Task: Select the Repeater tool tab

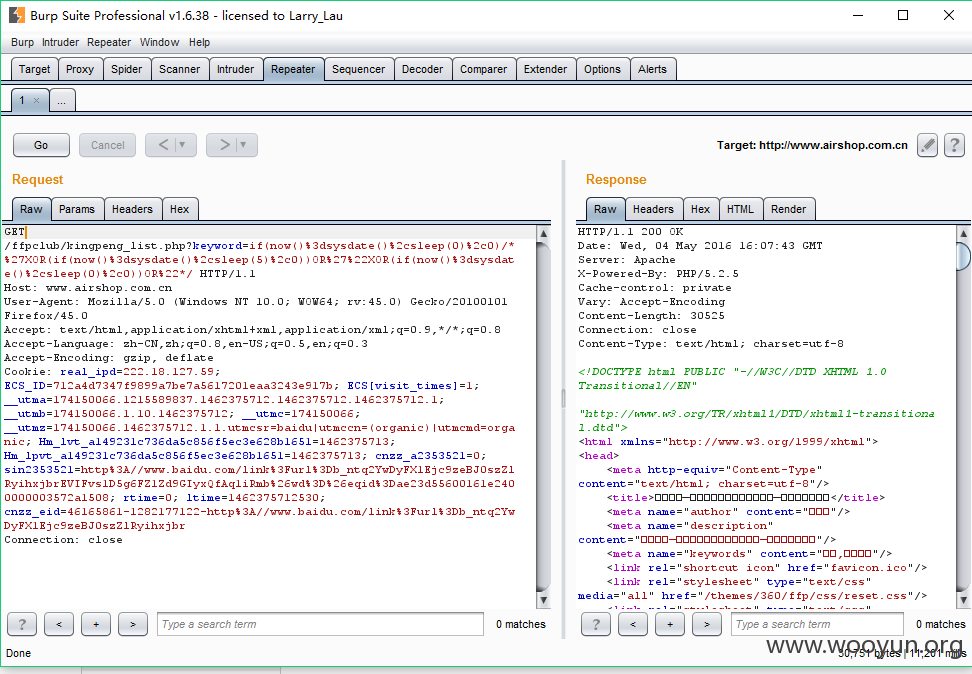Action: pyautogui.click(x=293, y=69)
